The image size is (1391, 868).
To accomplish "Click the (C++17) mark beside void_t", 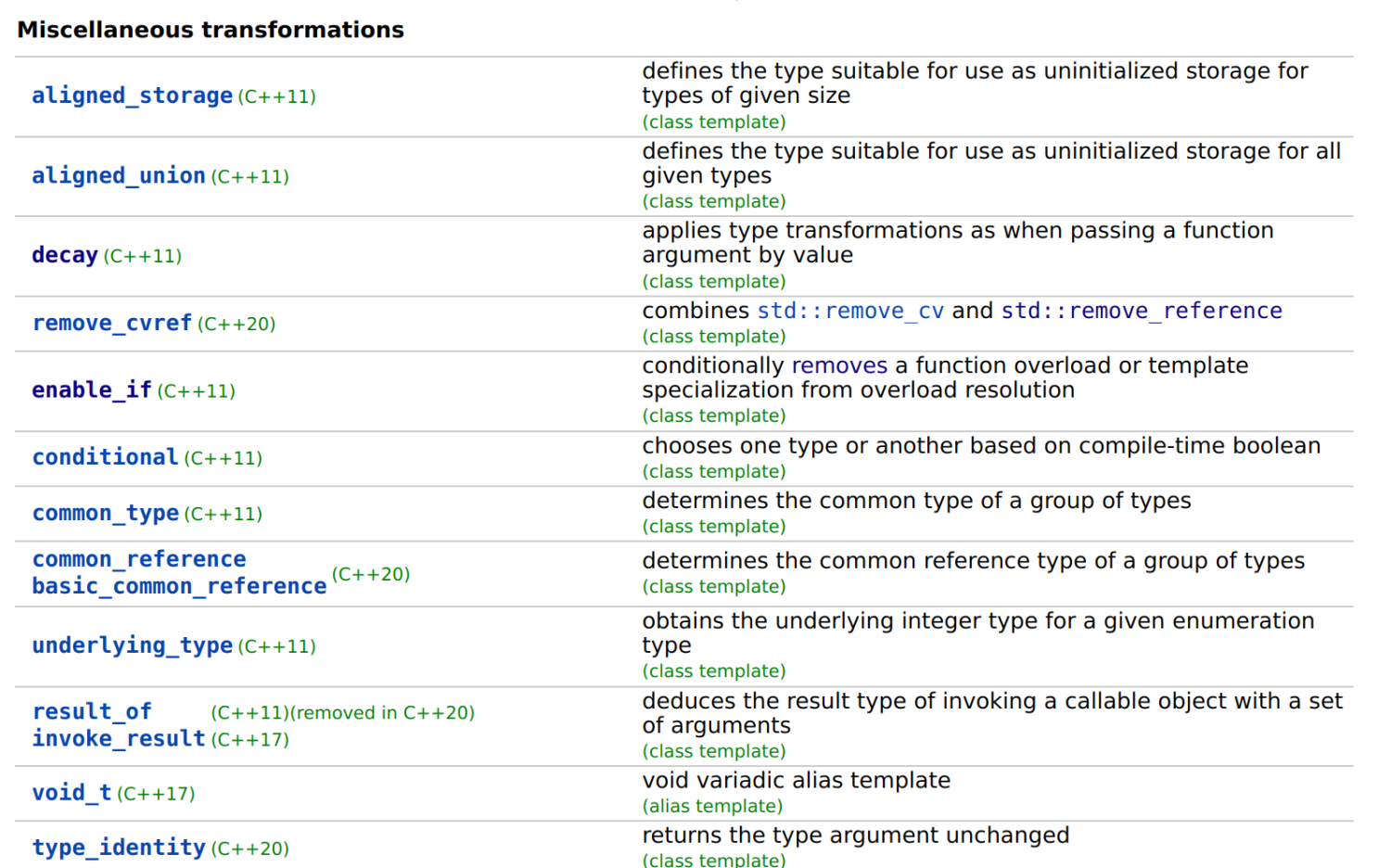I will 156,794.
